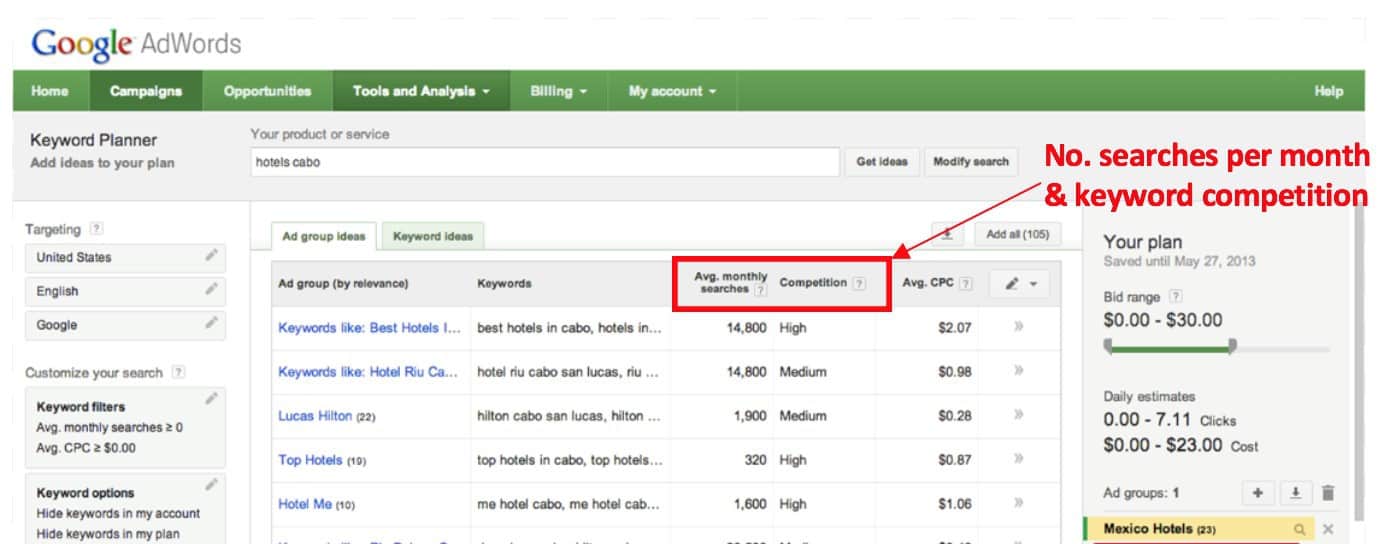The width and height of the screenshot is (1380, 544).
Task: Open Keywords like: Best Hotels link
Action: point(369,327)
